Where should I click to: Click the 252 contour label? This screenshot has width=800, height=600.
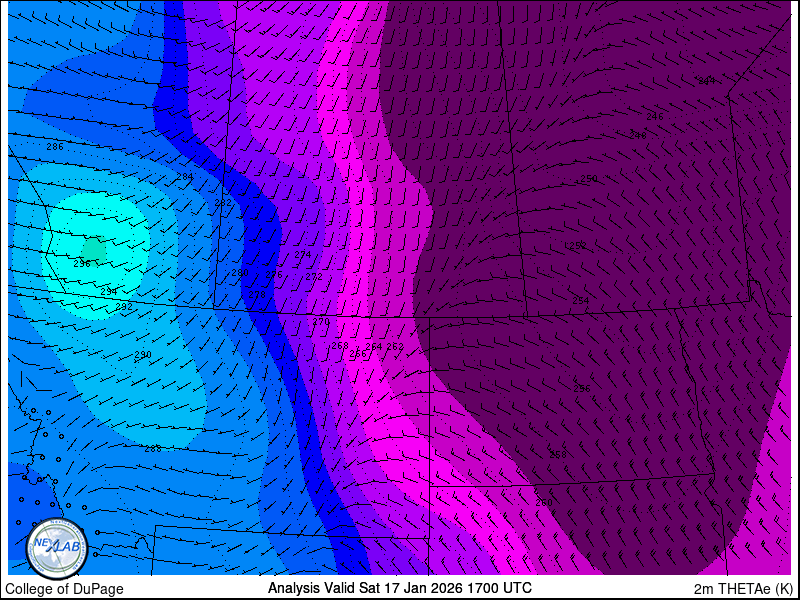click(x=578, y=246)
